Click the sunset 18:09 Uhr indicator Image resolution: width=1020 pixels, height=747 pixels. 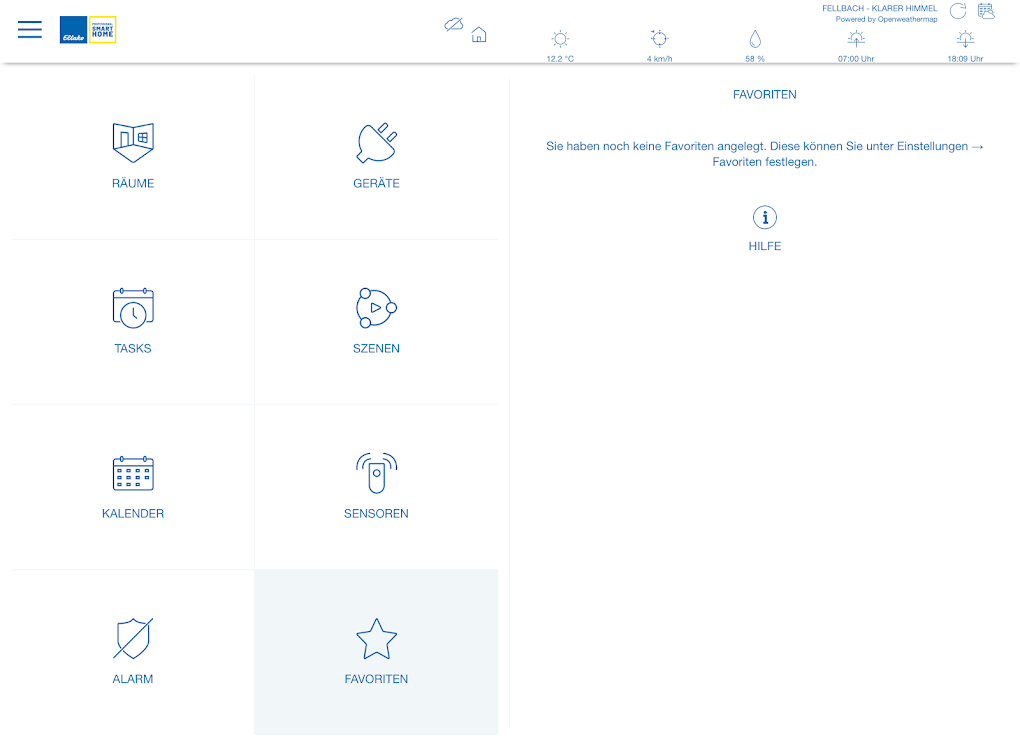coord(965,46)
